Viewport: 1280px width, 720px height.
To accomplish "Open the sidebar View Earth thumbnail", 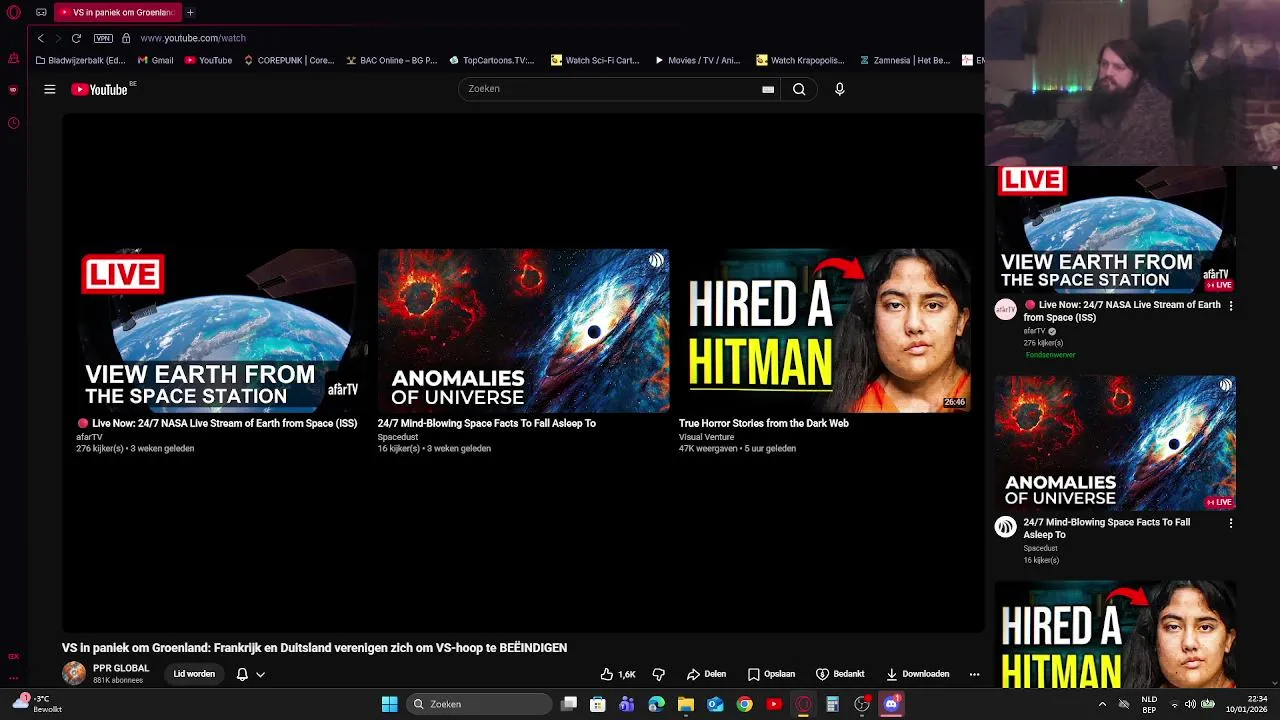I will [1115, 229].
